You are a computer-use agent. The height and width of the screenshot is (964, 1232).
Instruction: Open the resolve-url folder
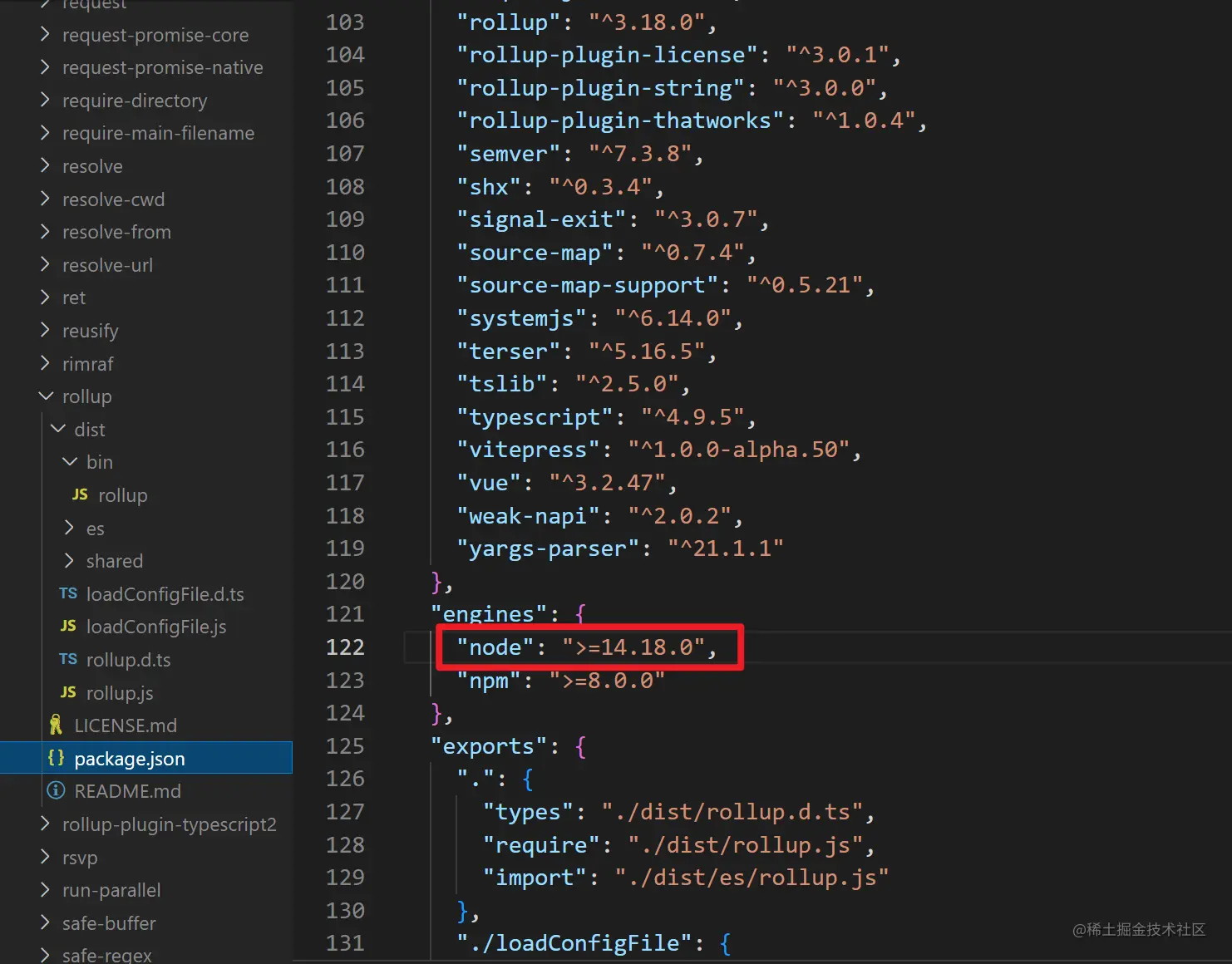click(107, 265)
